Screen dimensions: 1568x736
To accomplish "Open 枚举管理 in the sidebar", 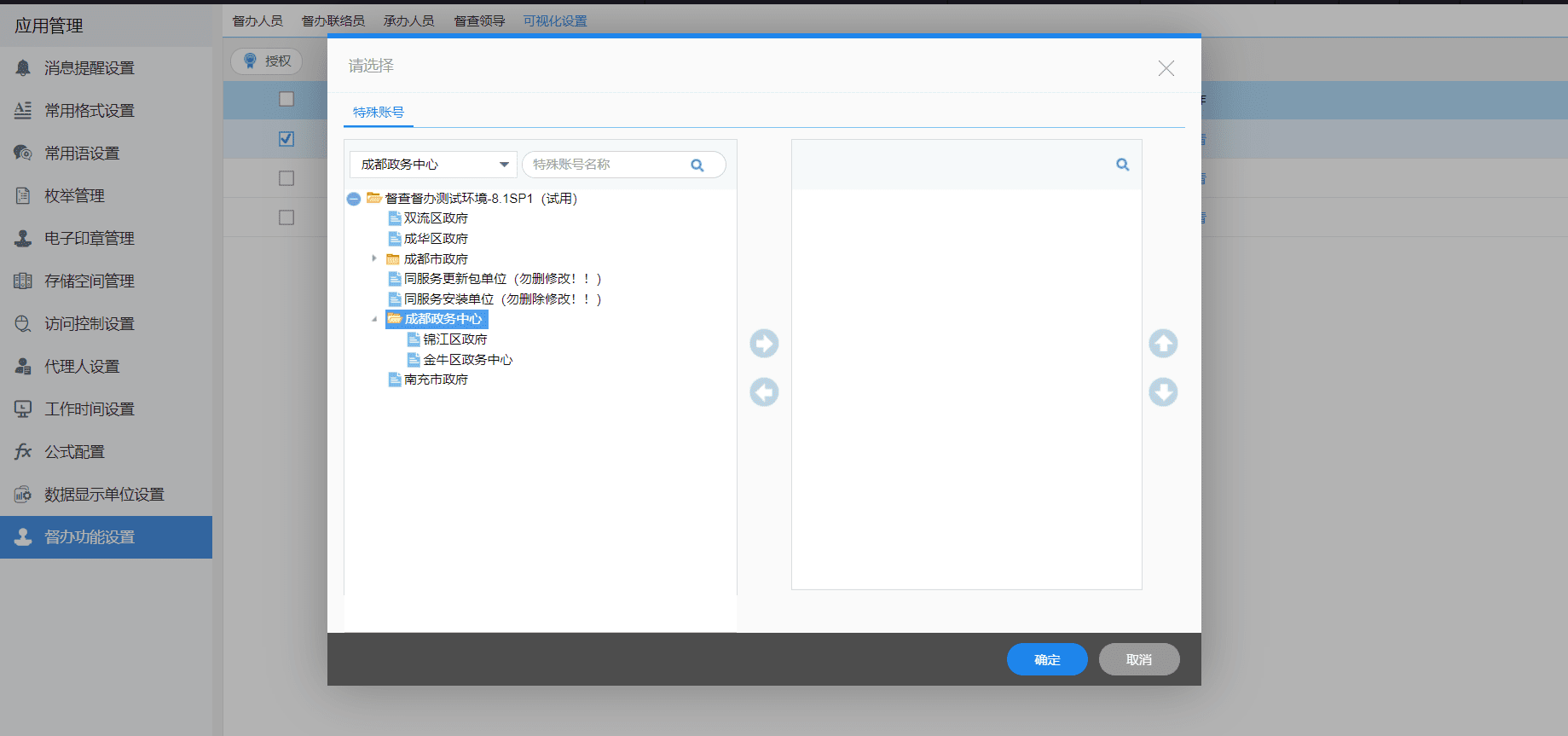I will click(106, 196).
